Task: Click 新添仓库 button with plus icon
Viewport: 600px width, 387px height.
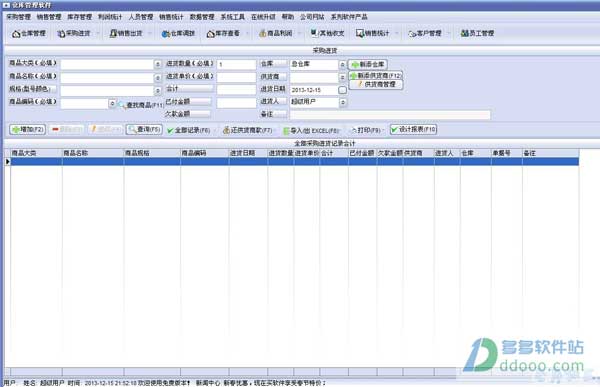Action: (x=367, y=64)
